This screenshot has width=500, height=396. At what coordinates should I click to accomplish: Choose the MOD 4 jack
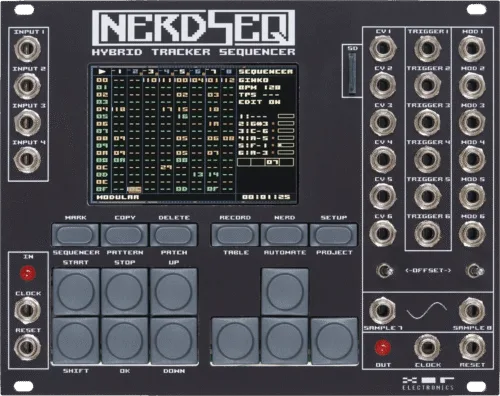pos(472,159)
